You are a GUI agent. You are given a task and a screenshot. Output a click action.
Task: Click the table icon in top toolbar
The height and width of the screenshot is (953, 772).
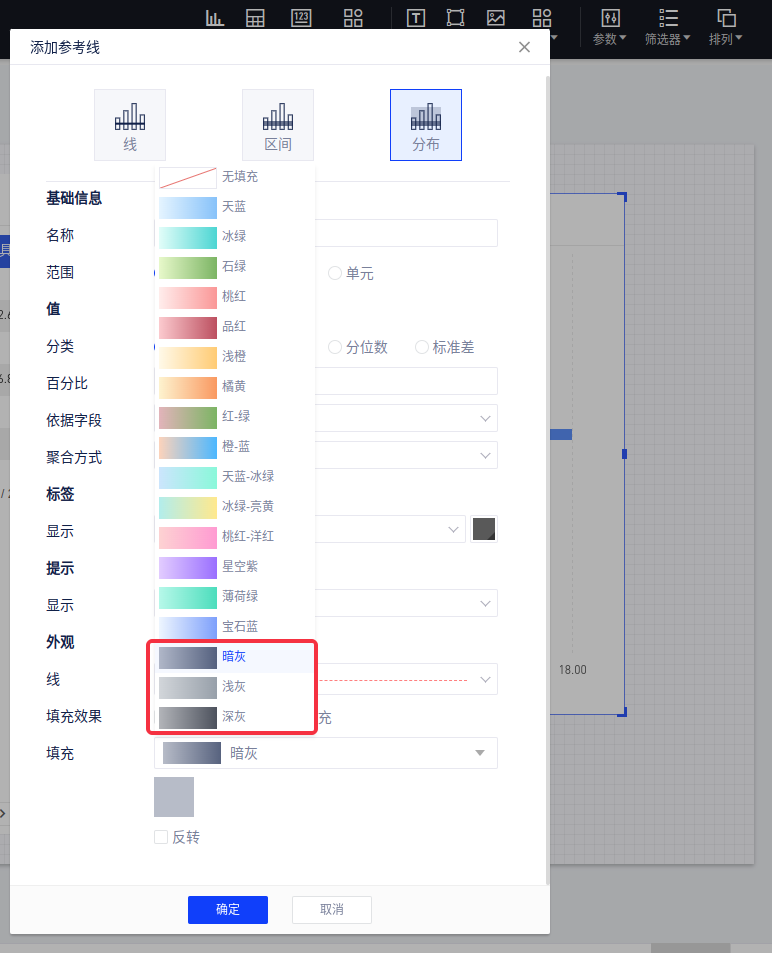click(x=256, y=18)
